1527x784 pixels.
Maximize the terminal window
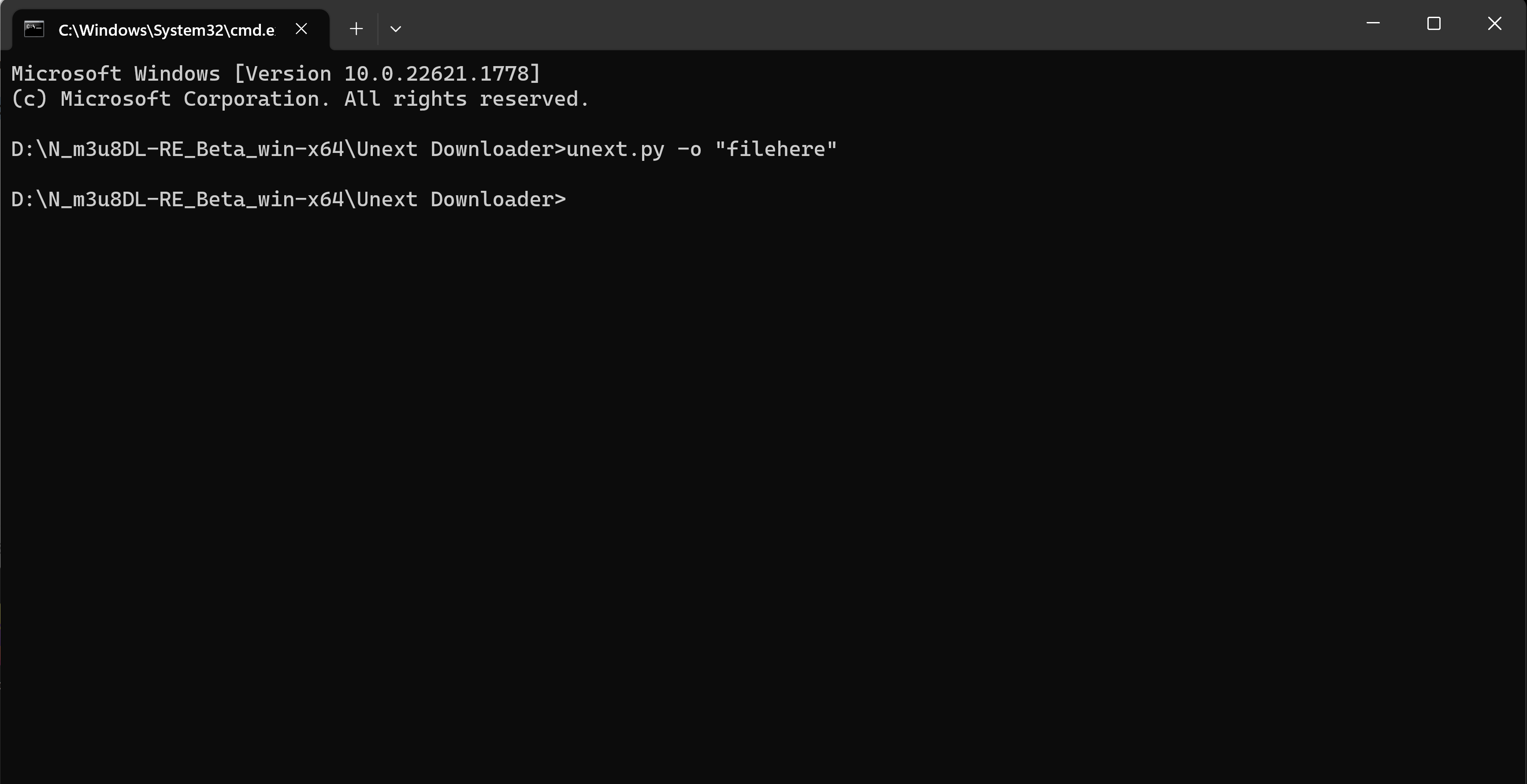(x=1433, y=24)
